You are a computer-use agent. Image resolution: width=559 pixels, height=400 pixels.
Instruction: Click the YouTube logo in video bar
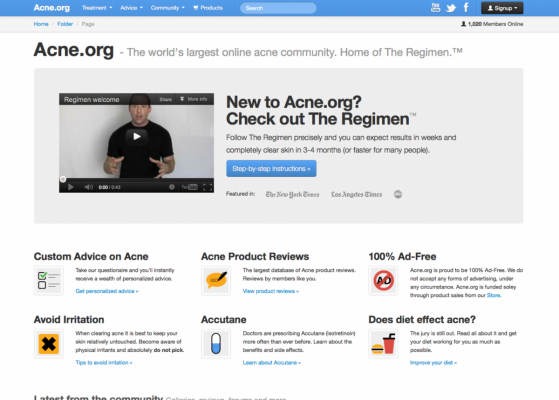(x=189, y=187)
